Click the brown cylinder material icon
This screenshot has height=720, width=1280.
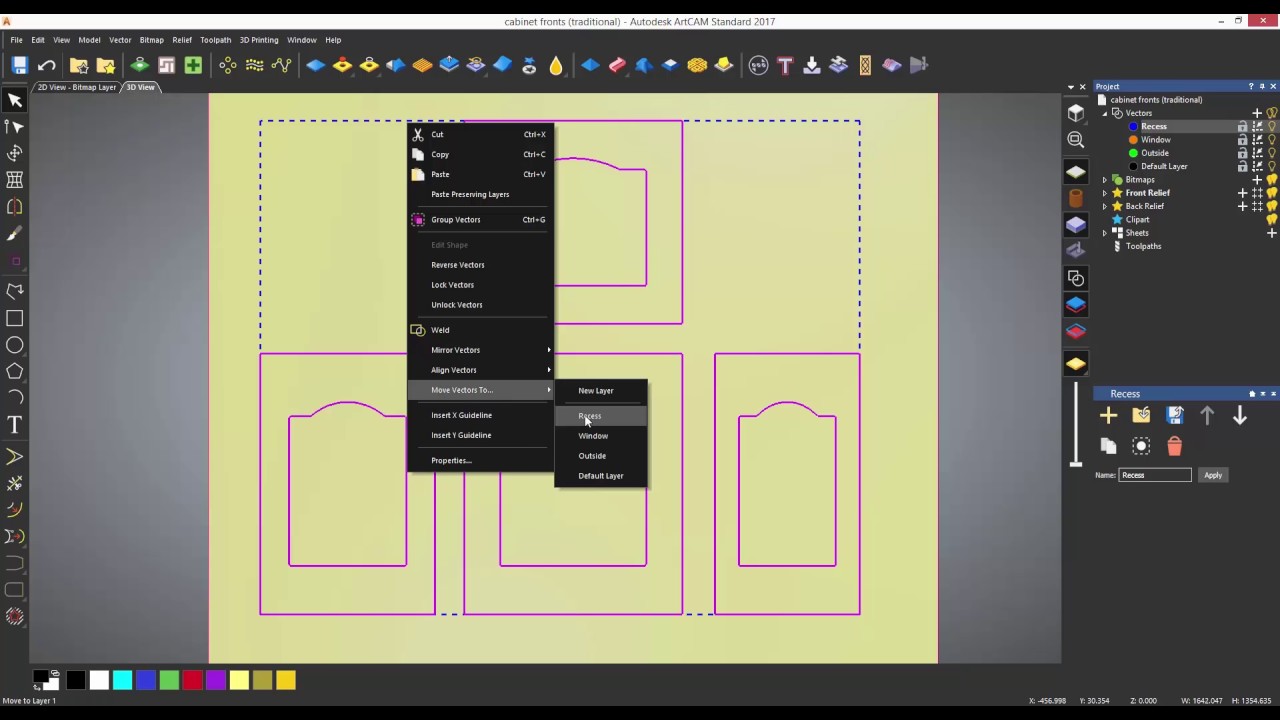coord(1076,198)
